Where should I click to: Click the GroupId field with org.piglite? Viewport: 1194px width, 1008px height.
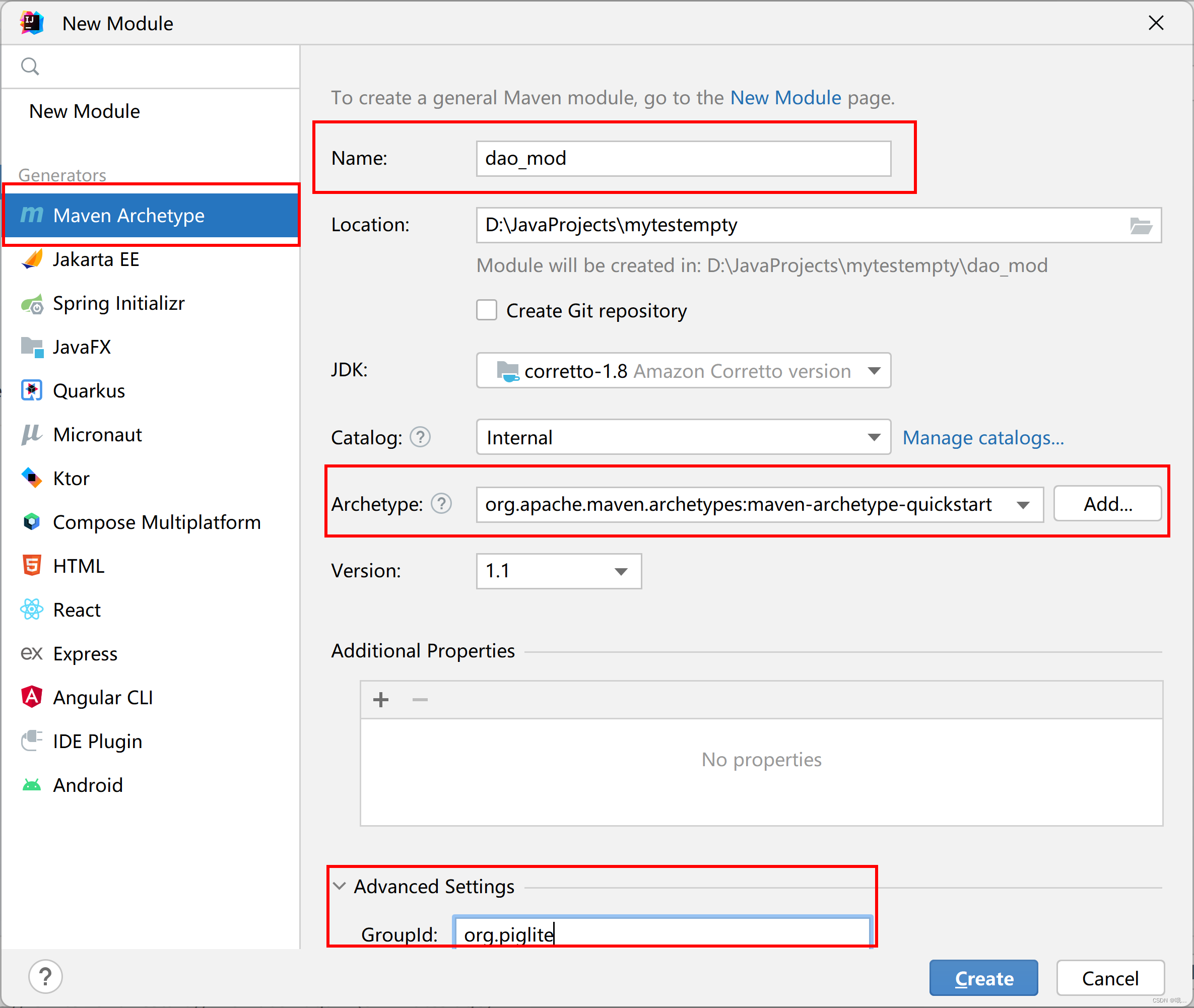tap(662, 932)
